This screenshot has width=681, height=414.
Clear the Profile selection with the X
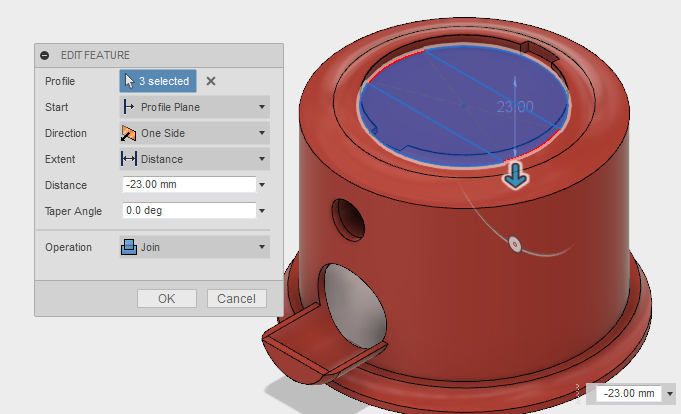click(x=211, y=81)
